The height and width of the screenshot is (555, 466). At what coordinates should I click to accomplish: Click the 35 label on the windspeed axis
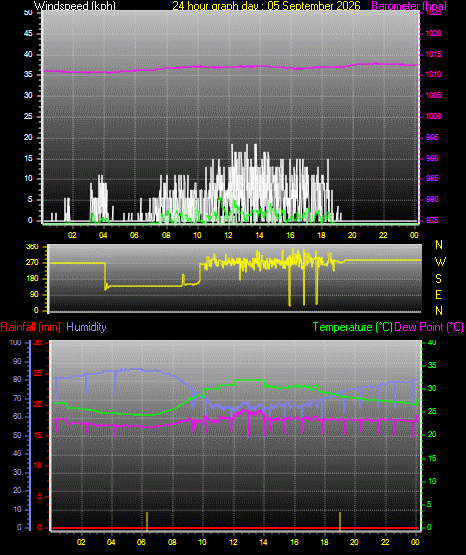pyautogui.click(x=28, y=74)
